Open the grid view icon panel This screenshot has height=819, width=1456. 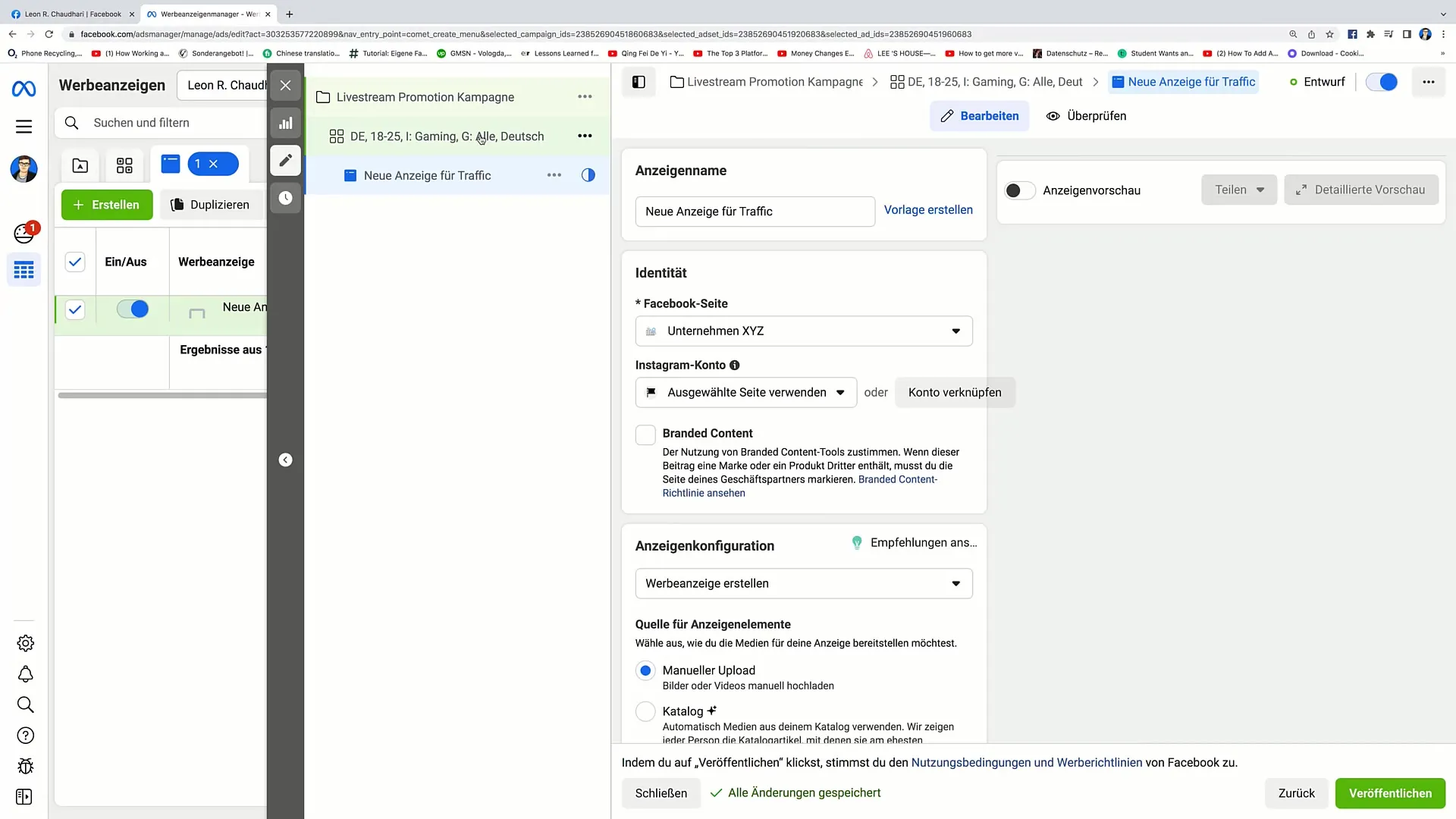pos(124,164)
